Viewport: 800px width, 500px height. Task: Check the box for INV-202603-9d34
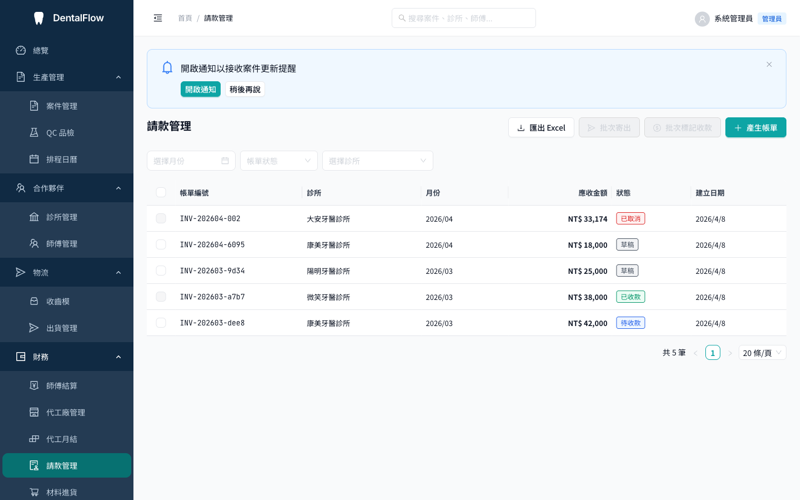pos(161,270)
